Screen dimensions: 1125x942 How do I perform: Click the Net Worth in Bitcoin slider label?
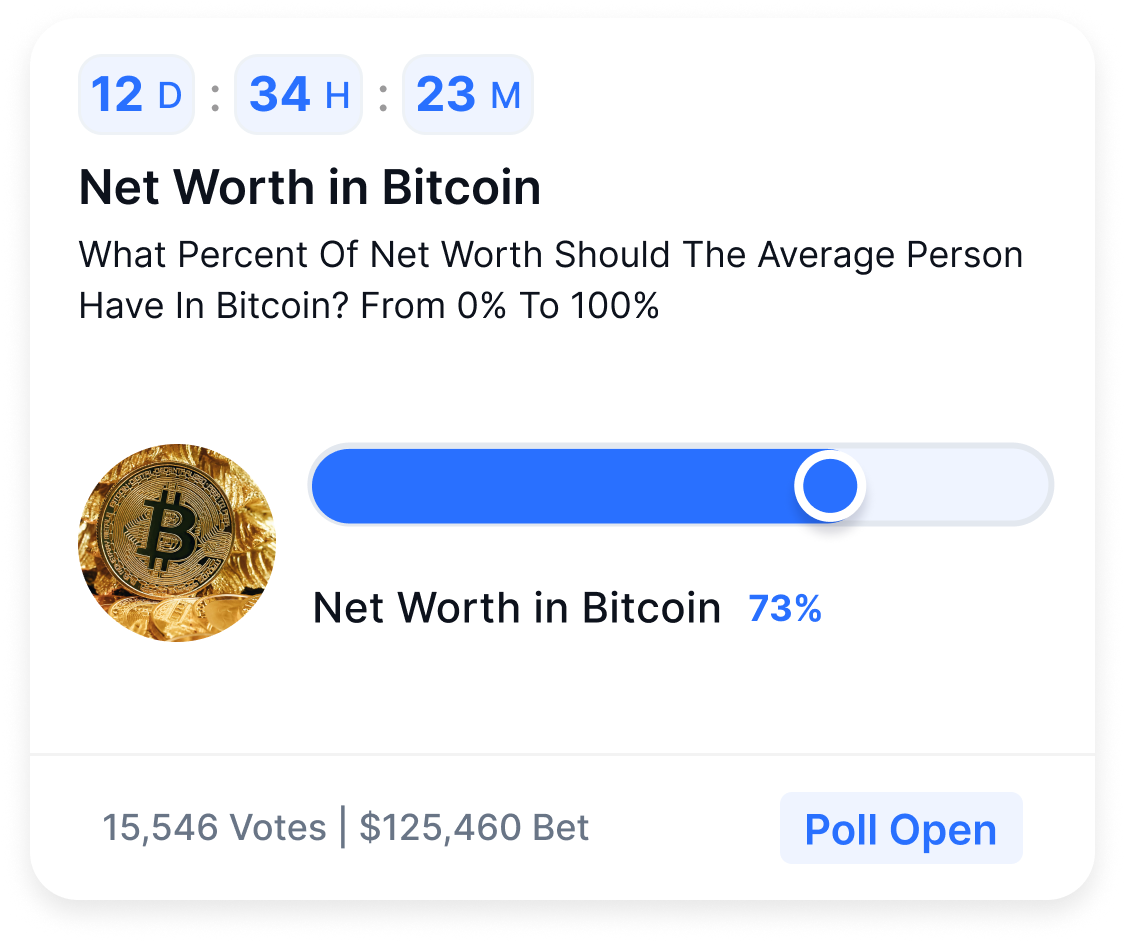pyautogui.click(x=518, y=608)
